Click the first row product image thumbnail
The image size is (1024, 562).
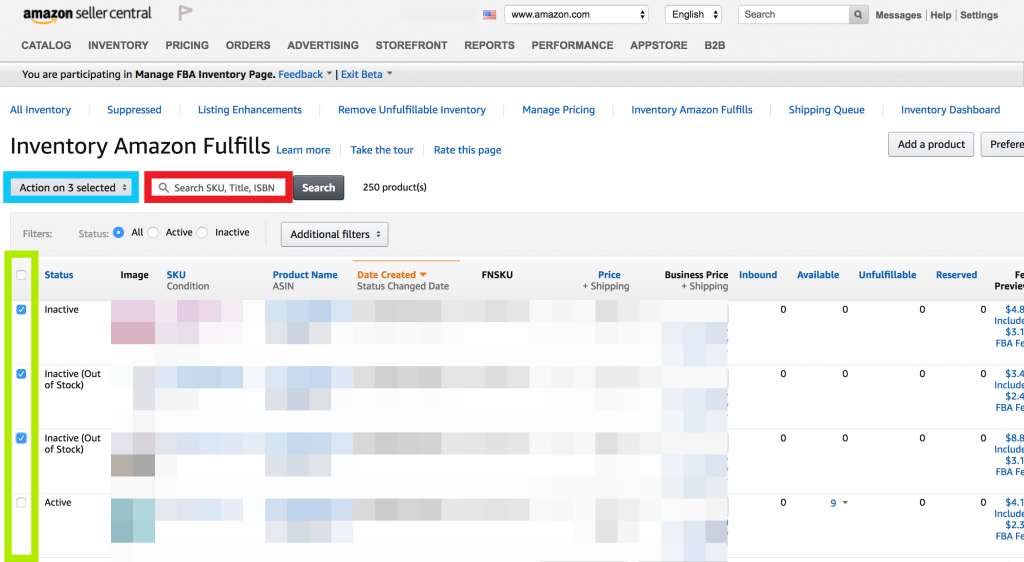pyautogui.click(x=133, y=322)
